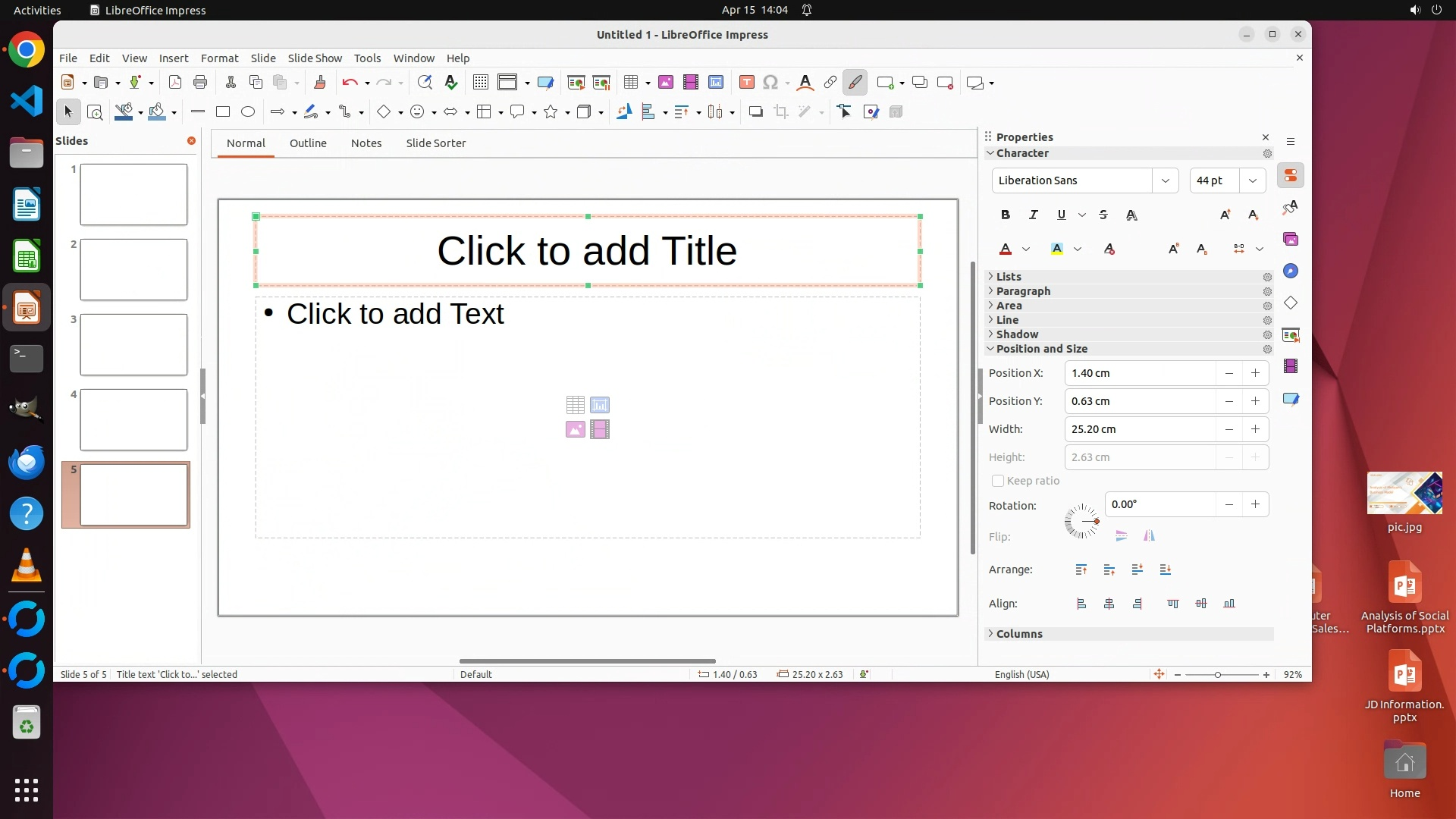Click English (USA) language in status bar
1456x819 pixels.
[x=1021, y=674]
